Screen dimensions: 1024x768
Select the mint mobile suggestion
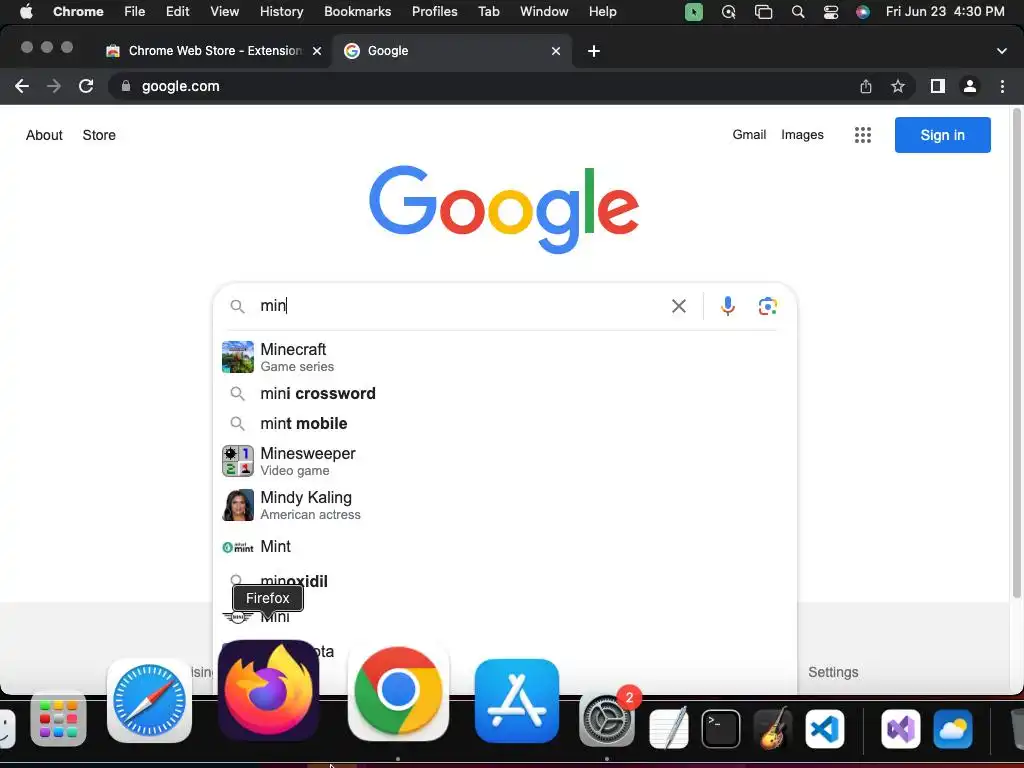pyautogui.click(x=504, y=424)
